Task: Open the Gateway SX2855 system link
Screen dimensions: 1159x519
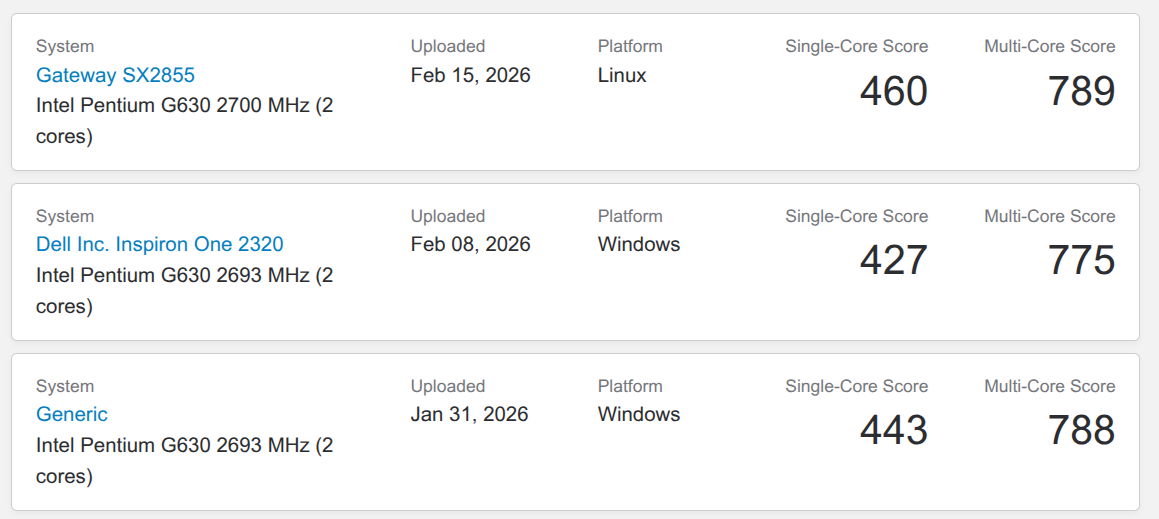Action: 115,75
